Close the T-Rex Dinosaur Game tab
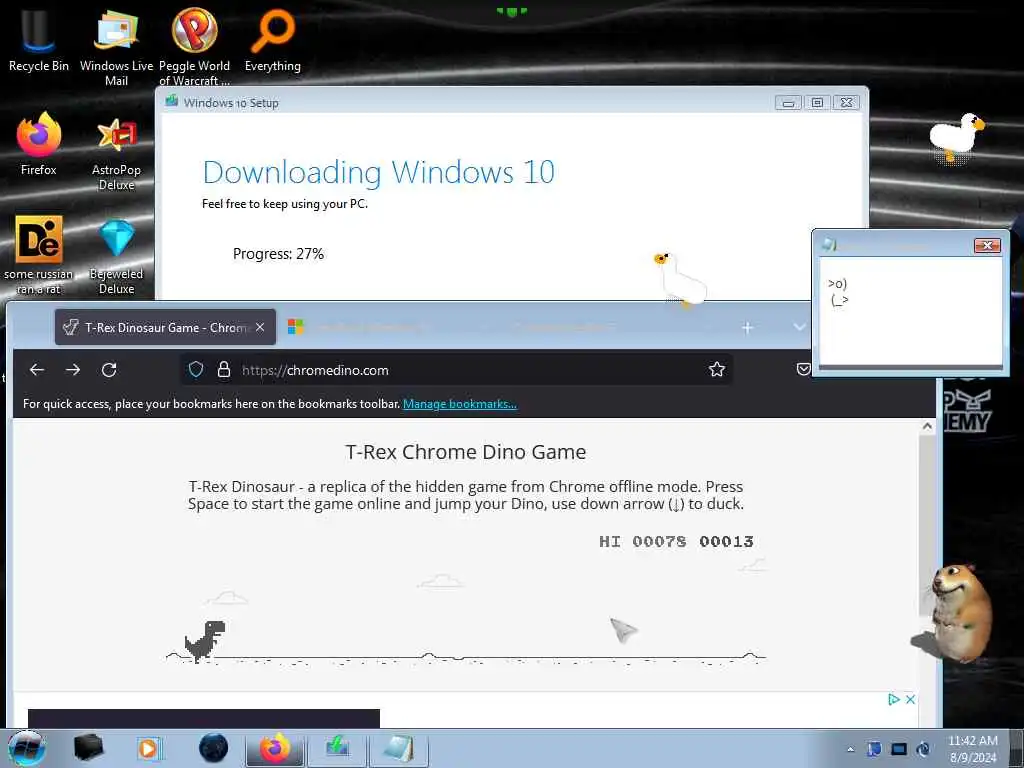1024x768 pixels. [x=260, y=327]
